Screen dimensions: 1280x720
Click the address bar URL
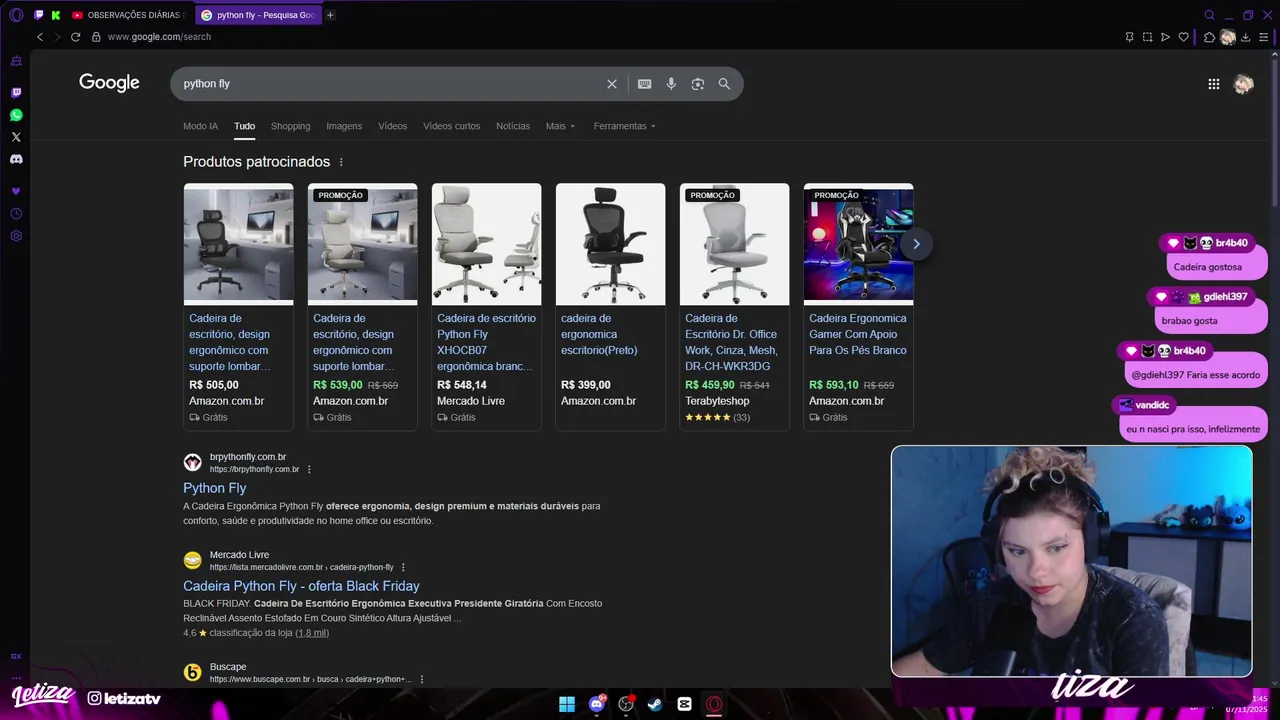click(159, 37)
